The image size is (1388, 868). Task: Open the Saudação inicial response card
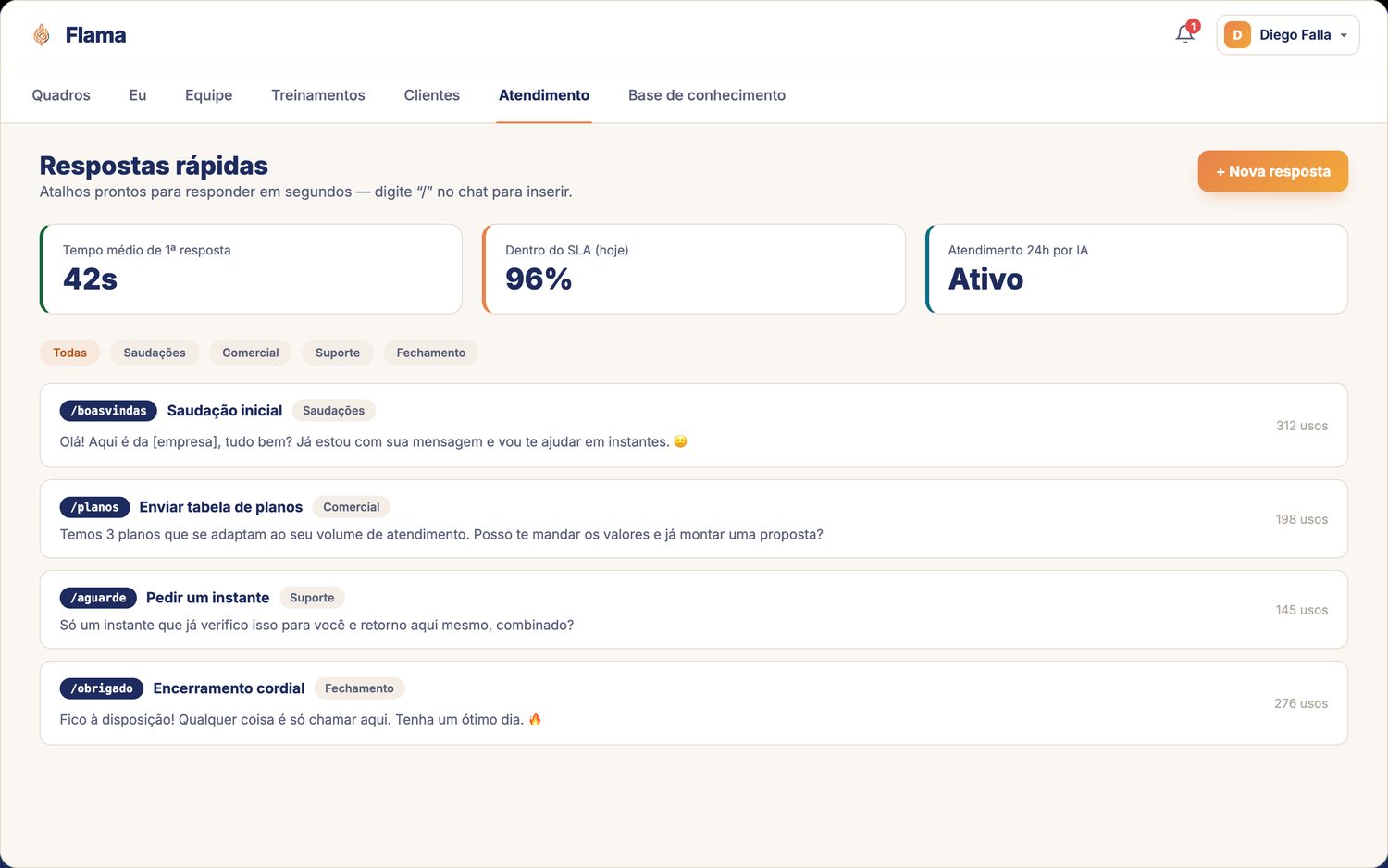pyautogui.click(x=694, y=426)
